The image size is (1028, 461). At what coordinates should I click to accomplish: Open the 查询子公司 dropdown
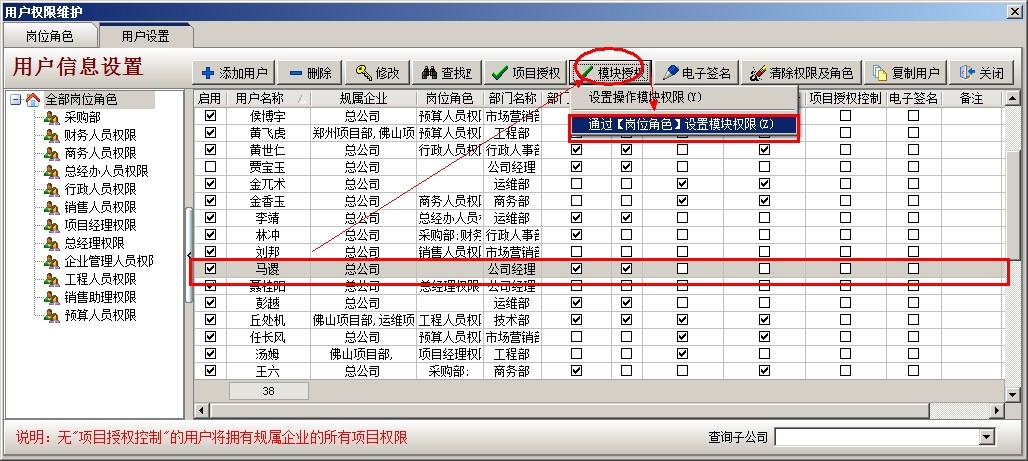pos(987,437)
